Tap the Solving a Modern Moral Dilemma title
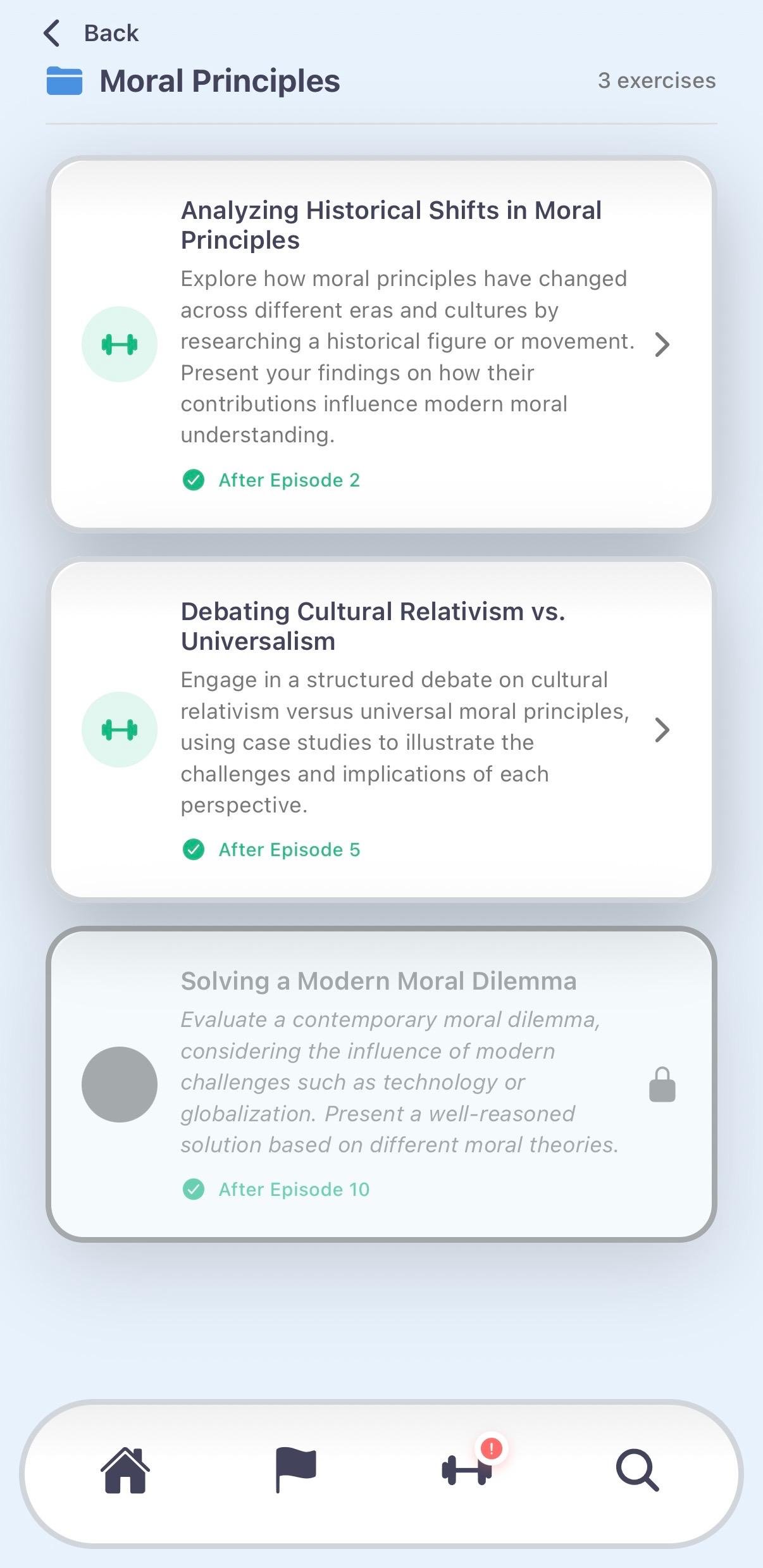763x1568 pixels. click(x=378, y=981)
